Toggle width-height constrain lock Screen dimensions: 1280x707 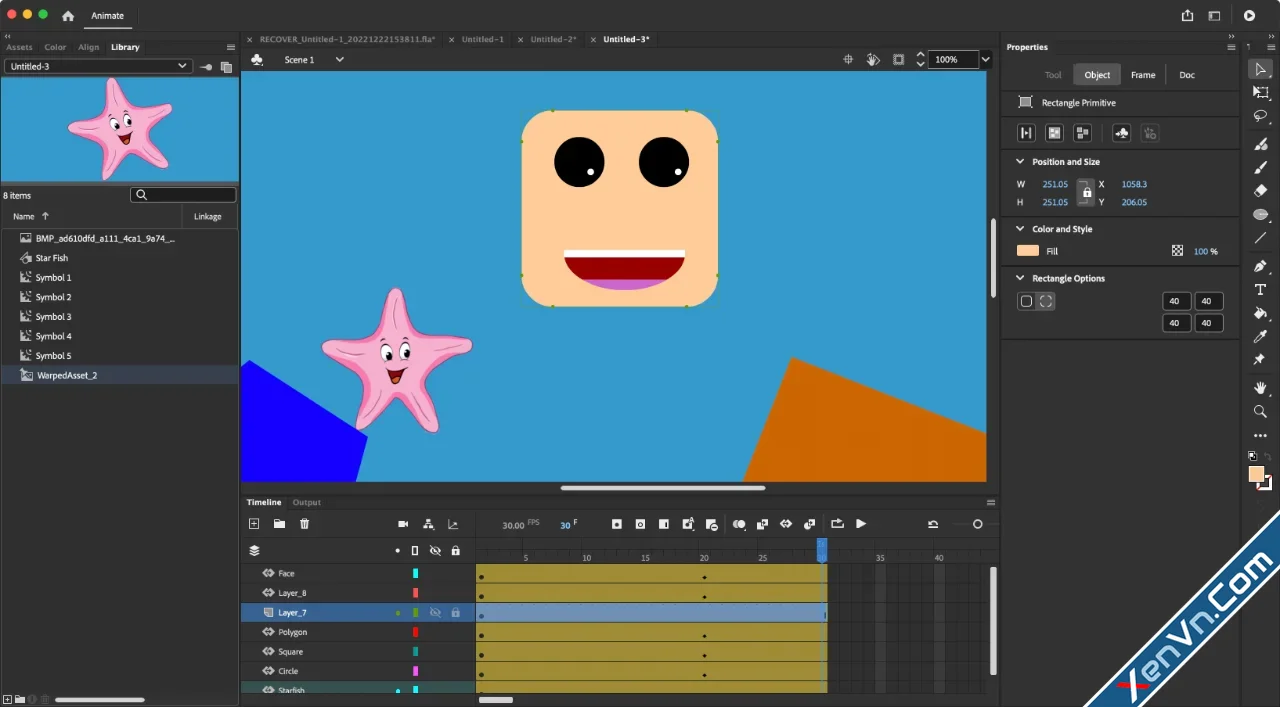click(x=1087, y=192)
